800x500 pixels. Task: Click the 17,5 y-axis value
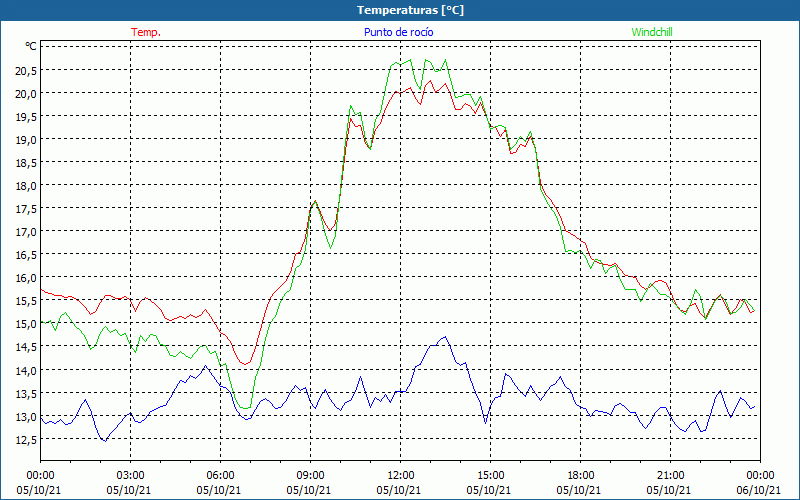click(26, 209)
